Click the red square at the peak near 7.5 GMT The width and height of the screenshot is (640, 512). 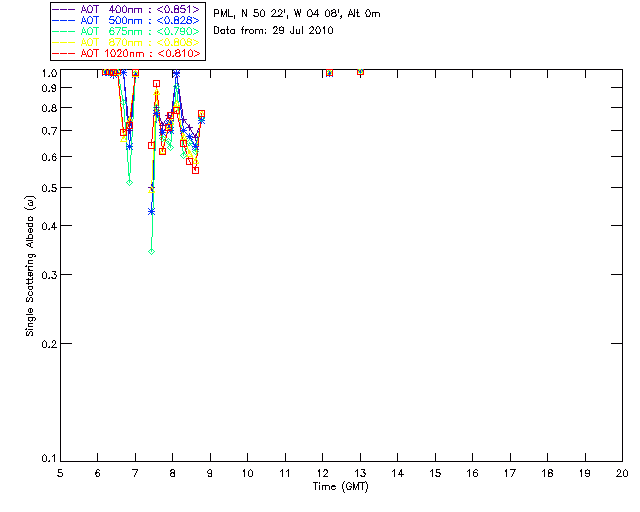pyautogui.click(x=157, y=84)
